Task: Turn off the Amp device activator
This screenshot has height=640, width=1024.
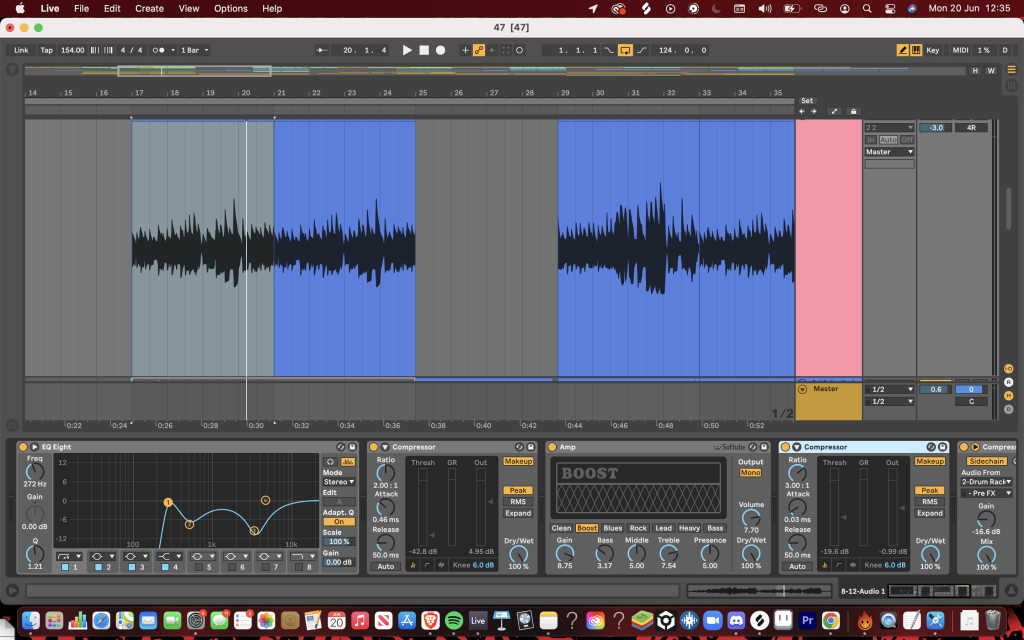Action: click(552, 447)
